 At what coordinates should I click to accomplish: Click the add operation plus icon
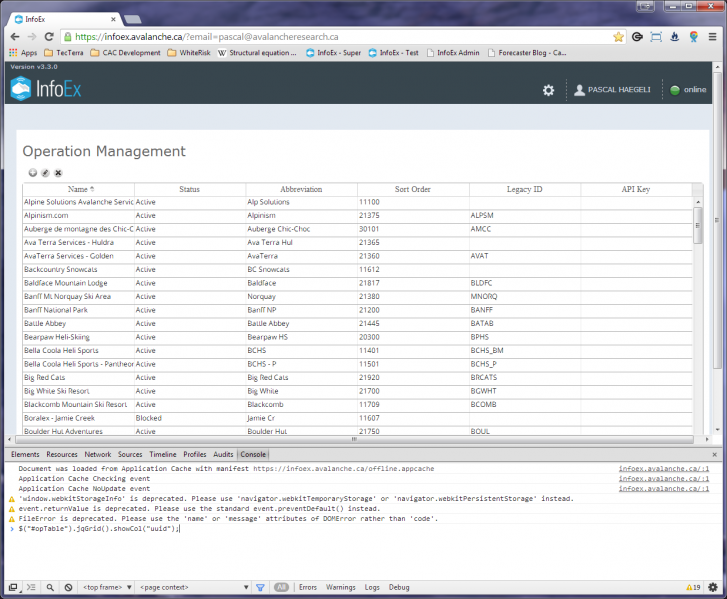click(32, 173)
